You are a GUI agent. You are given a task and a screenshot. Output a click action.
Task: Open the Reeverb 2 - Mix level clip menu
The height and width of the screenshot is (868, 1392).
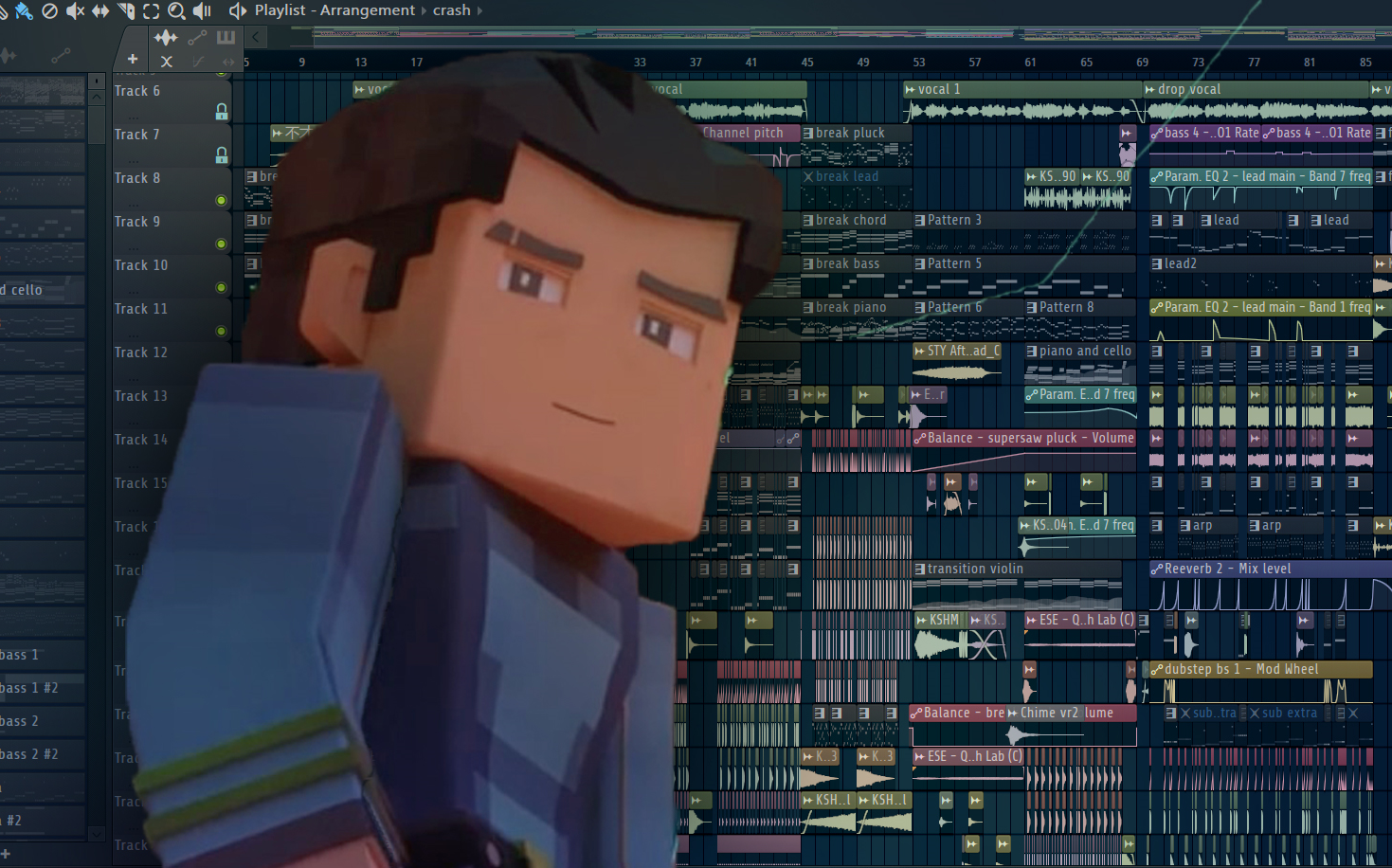tap(1156, 569)
